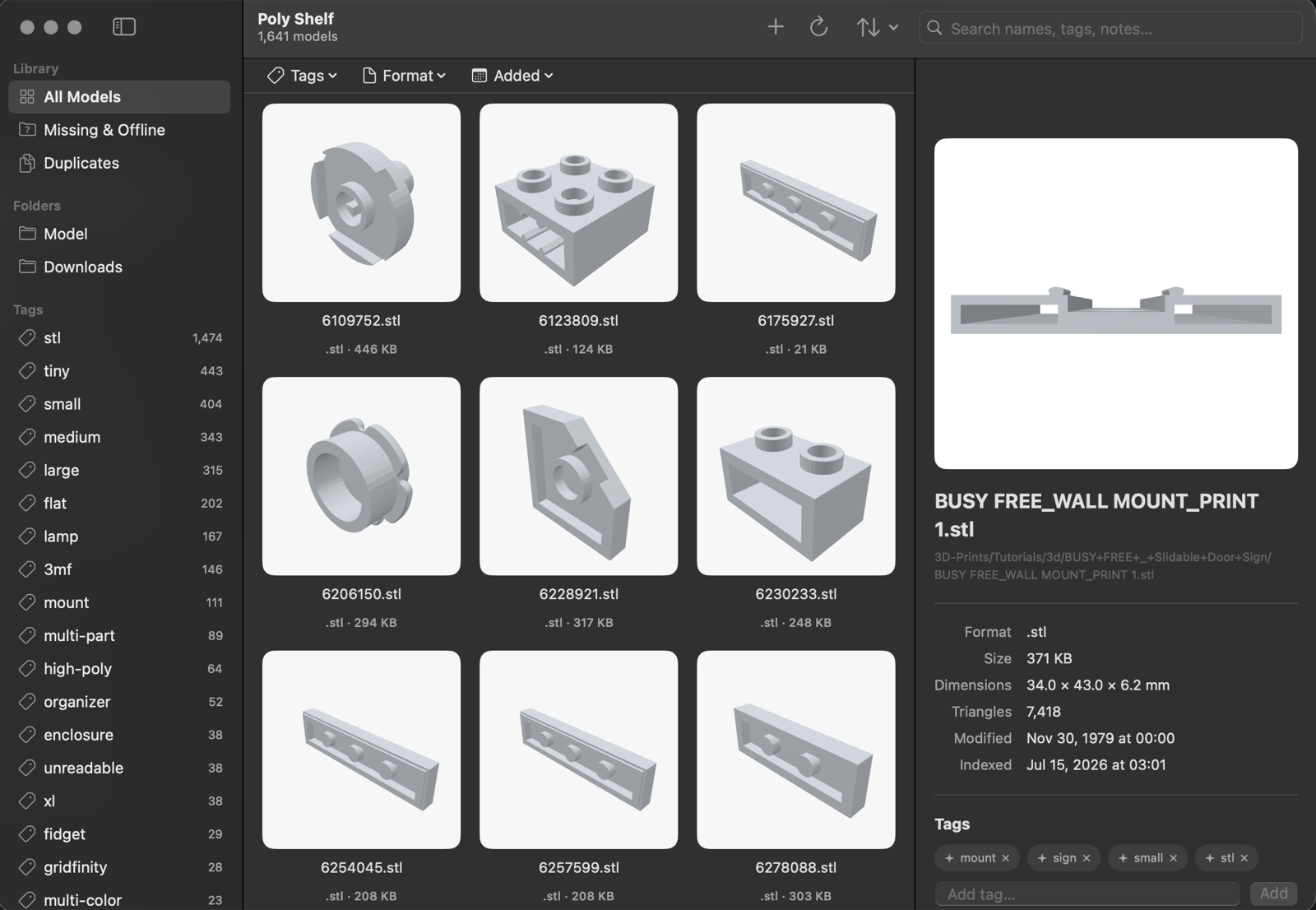Click the tag icon beside fidget
1316x910 pixels.
click(x=27, y=834)
